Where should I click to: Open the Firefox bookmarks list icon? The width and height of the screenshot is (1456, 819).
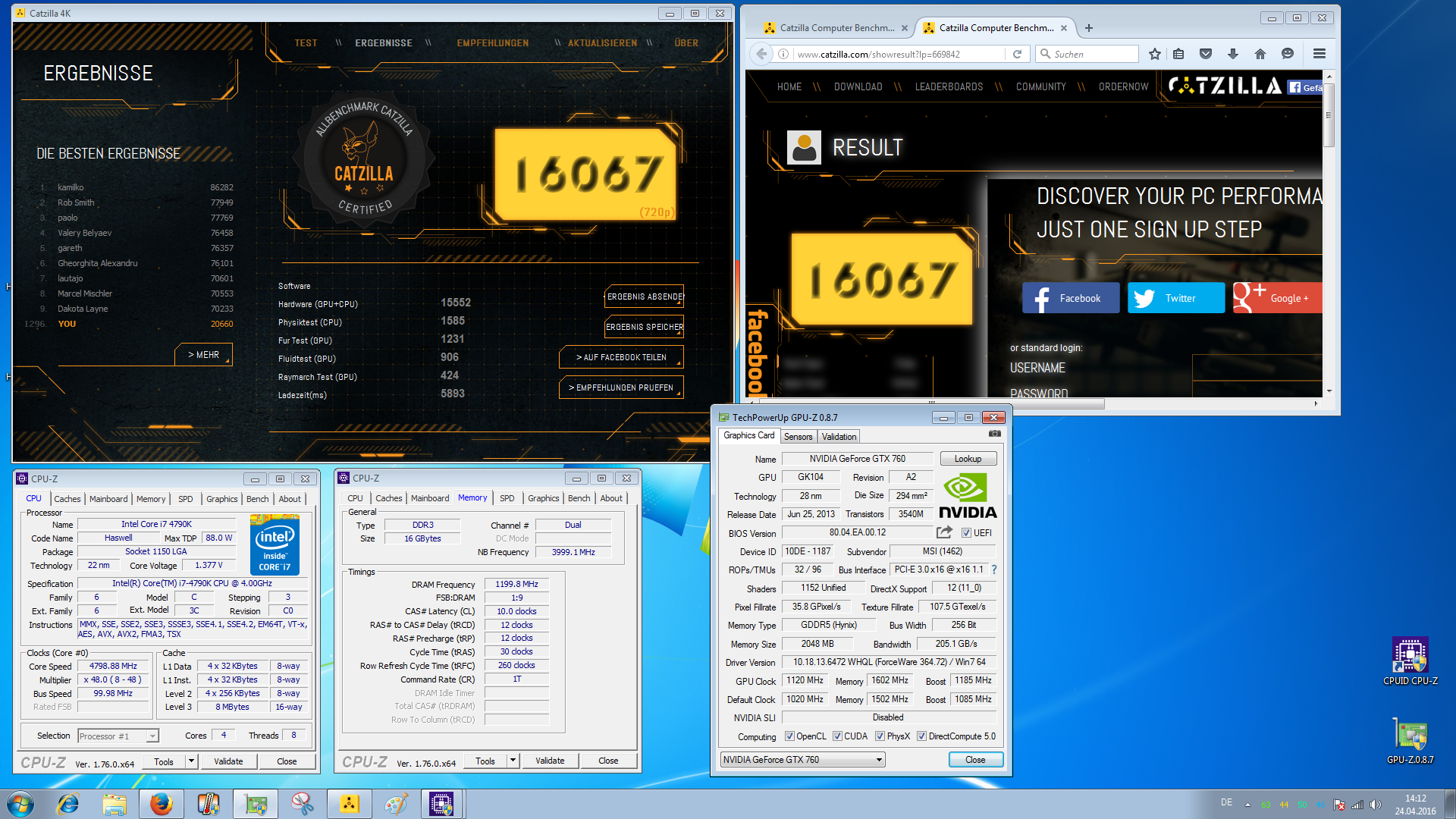click(1178, 54)
